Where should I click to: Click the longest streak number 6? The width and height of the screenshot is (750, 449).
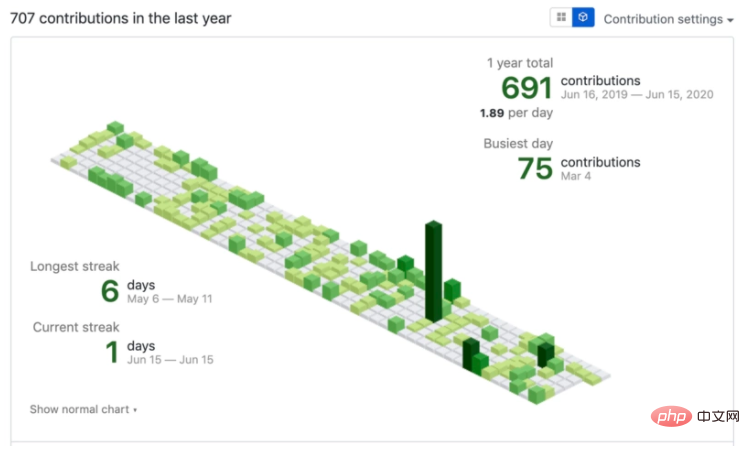point(110,291)
